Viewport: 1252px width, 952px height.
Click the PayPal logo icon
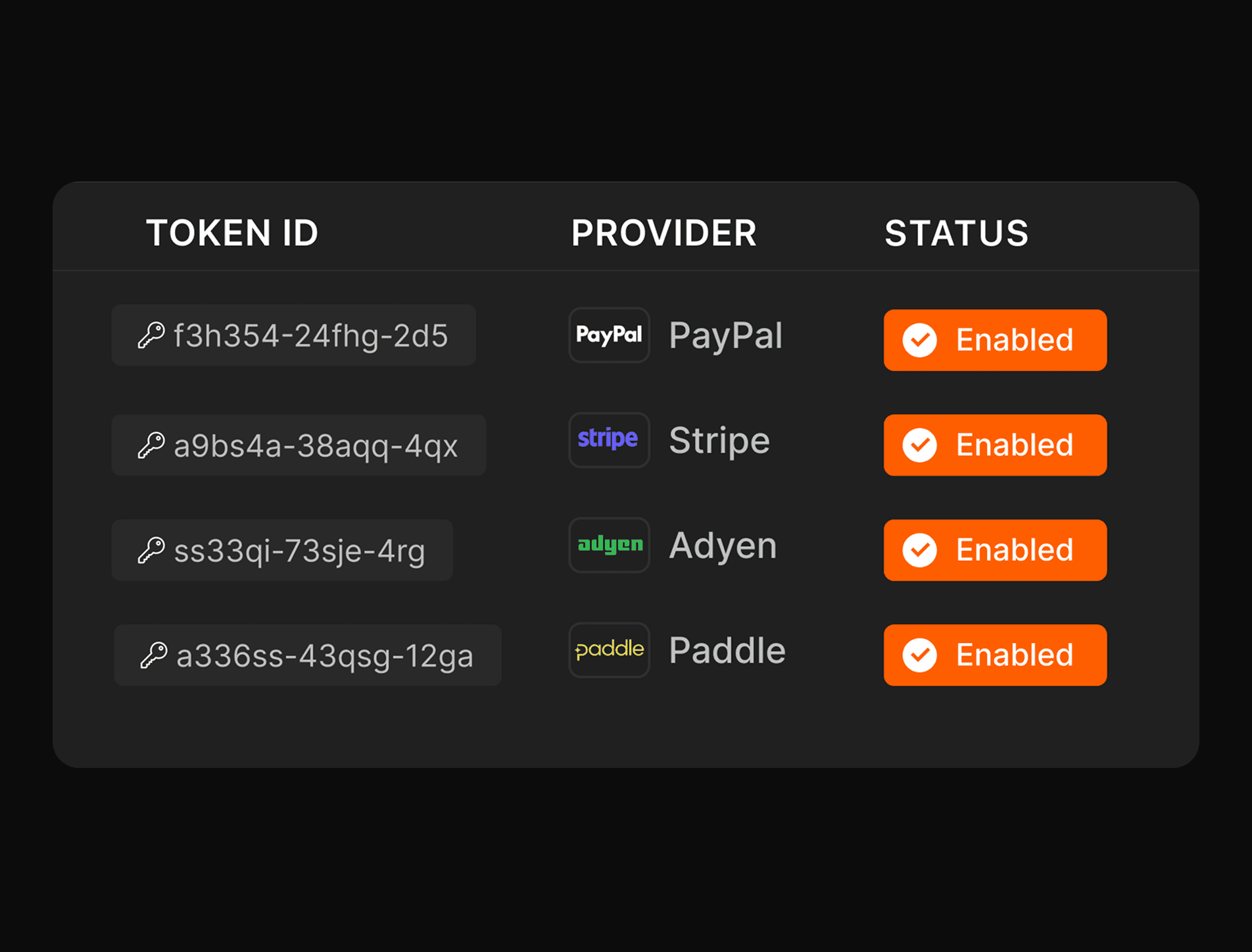click(x=609, y=335)
